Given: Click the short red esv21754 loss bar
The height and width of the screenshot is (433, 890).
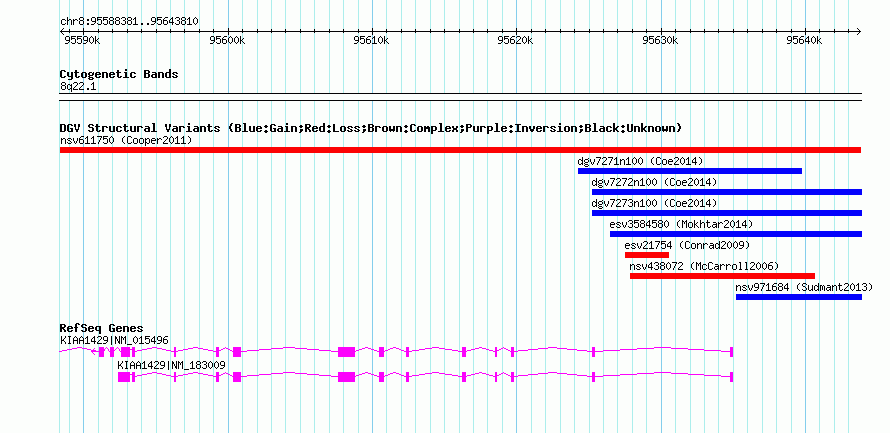Looking at the screenshot, I should (647, 255).
